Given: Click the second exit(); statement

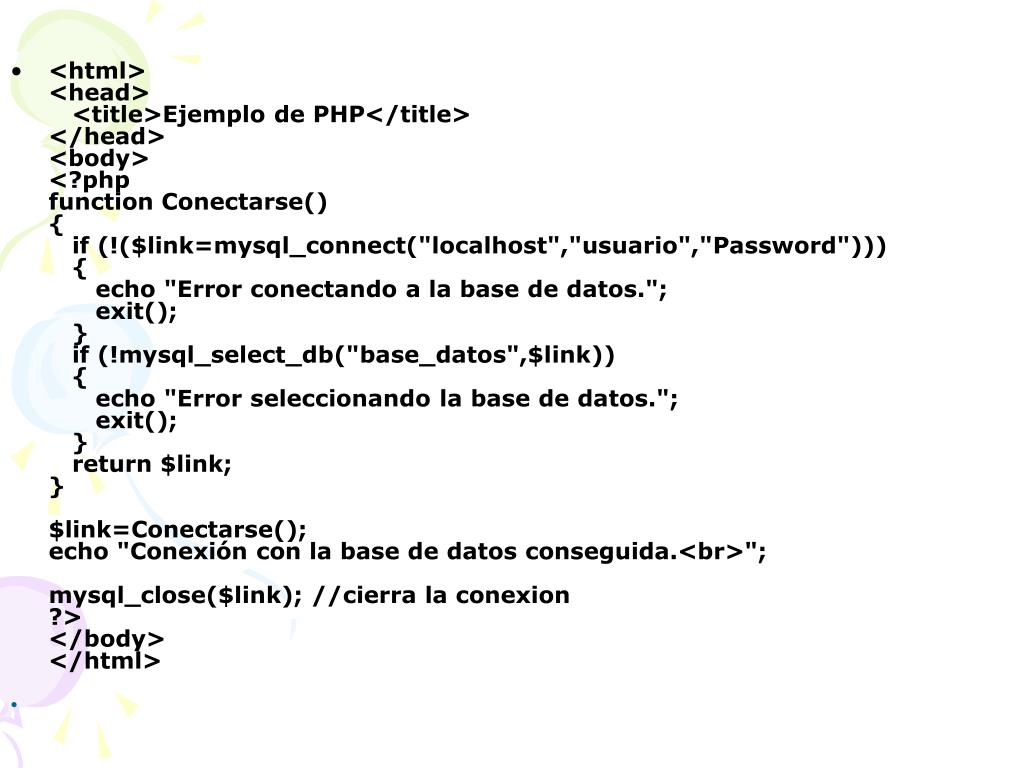Looking at the screenshot, I should (136, 421).
